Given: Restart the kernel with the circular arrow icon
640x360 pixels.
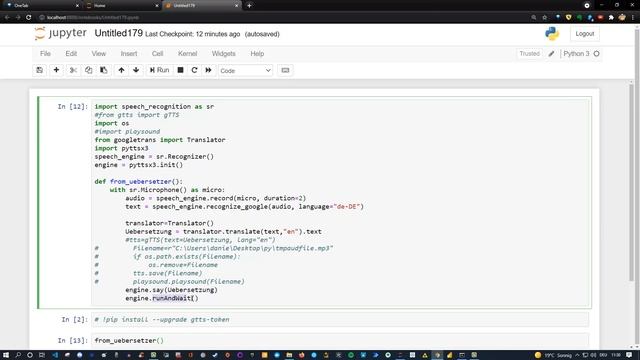Looking at the screenshot, I should 194,70.
